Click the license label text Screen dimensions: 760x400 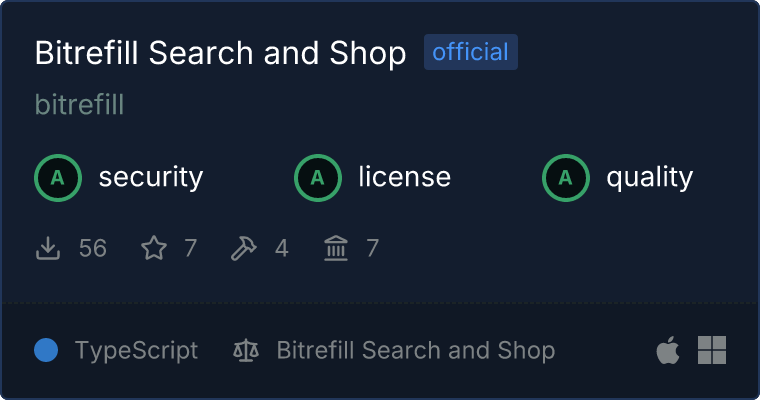point(405,176)
